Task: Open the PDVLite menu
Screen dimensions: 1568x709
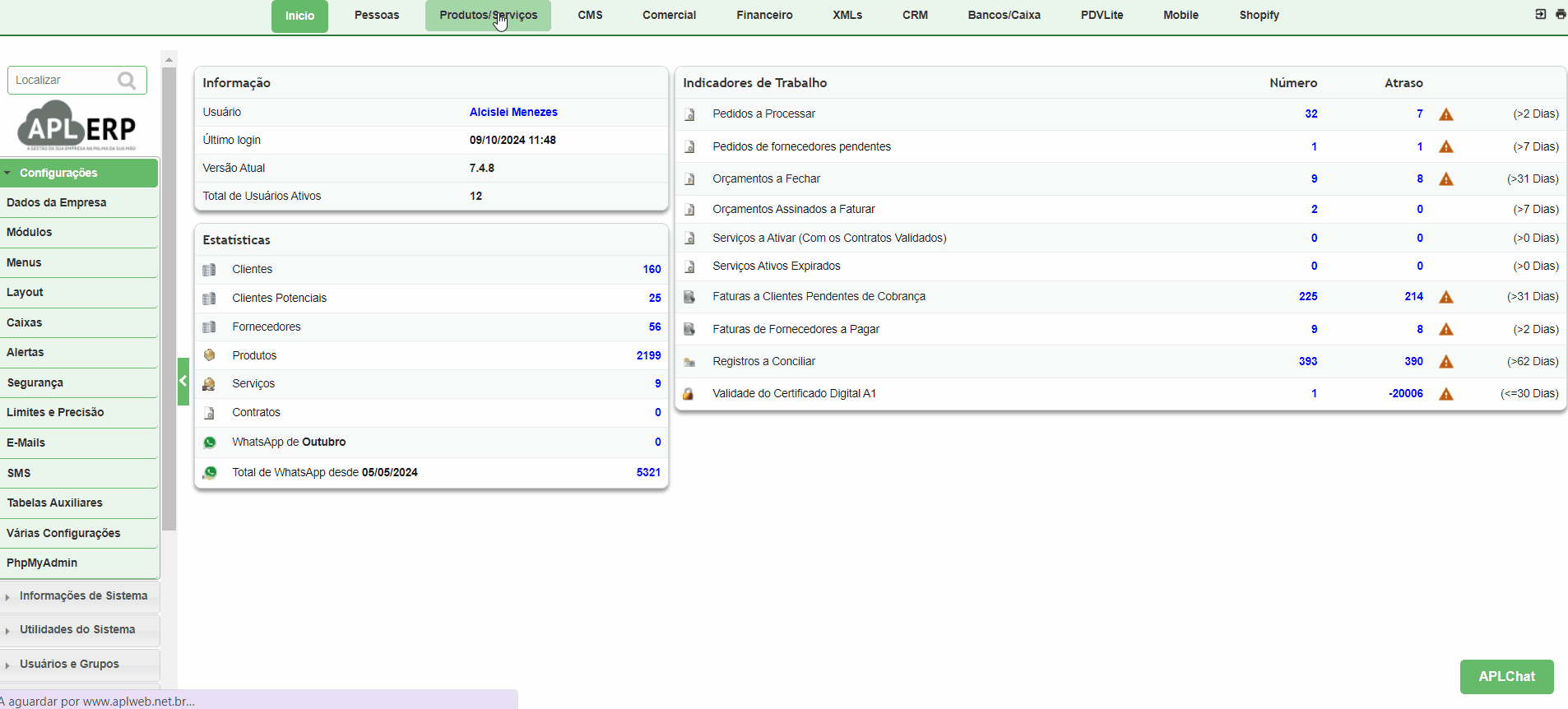Action: [x=1102, y=15]
